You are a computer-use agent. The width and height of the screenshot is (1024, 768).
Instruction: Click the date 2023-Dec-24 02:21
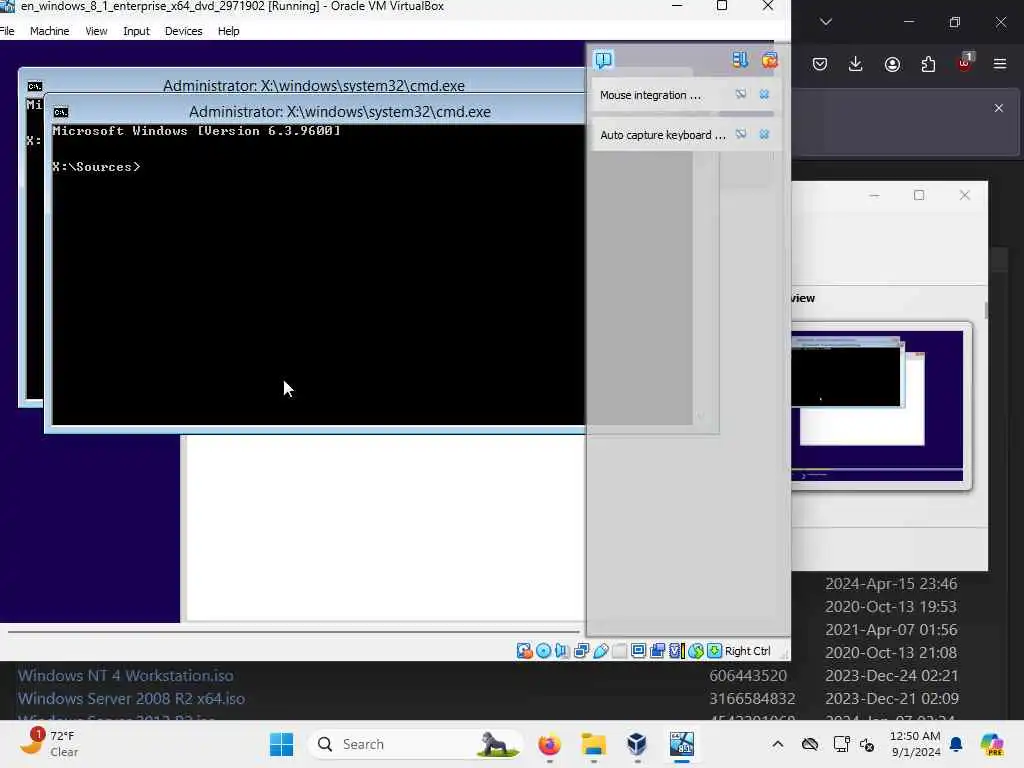pos(891,675)
